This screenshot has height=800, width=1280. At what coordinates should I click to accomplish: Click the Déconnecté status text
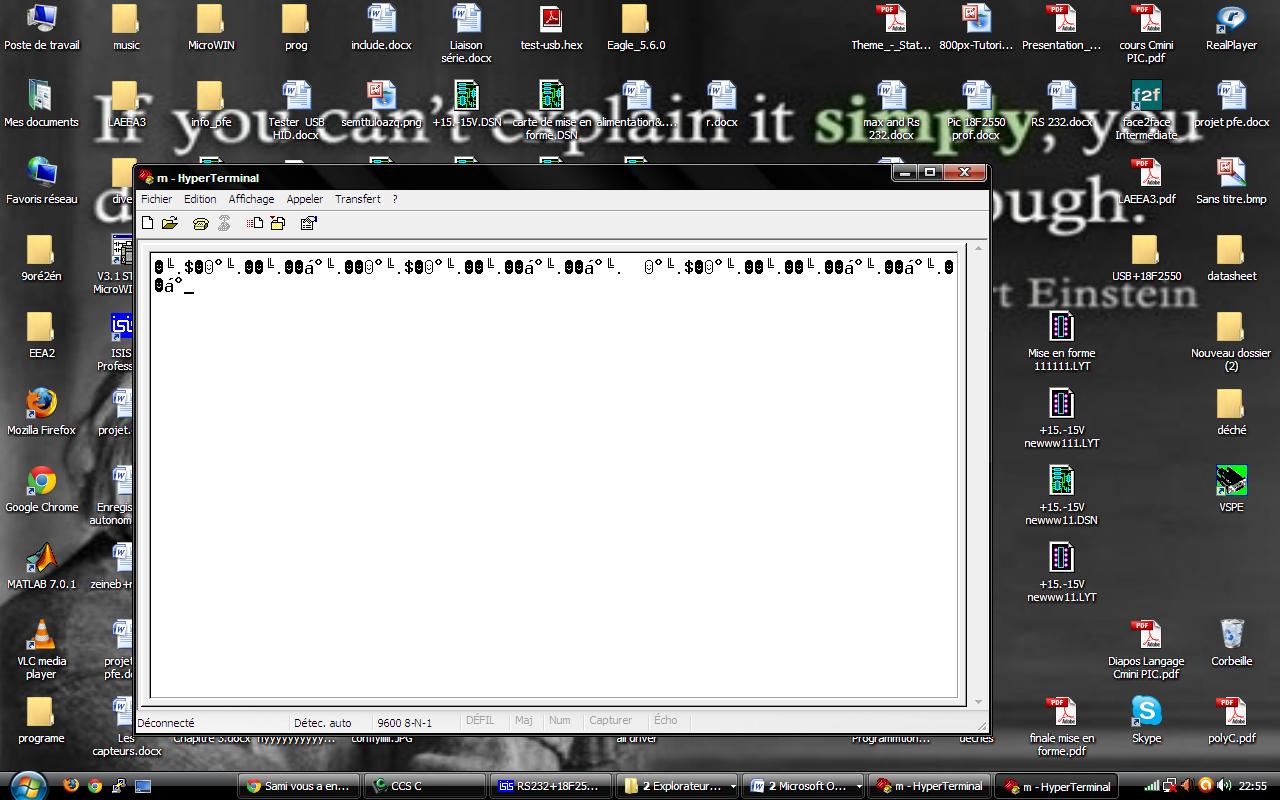pyautogui.click(x=166, y=722)
